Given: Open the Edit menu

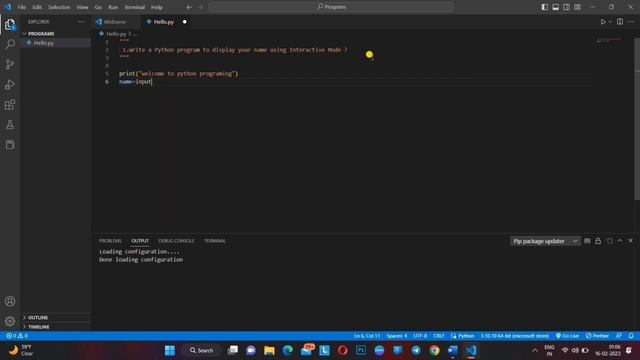Looking at the screenshot, I should pyautogui.click(x=37, y=7).
